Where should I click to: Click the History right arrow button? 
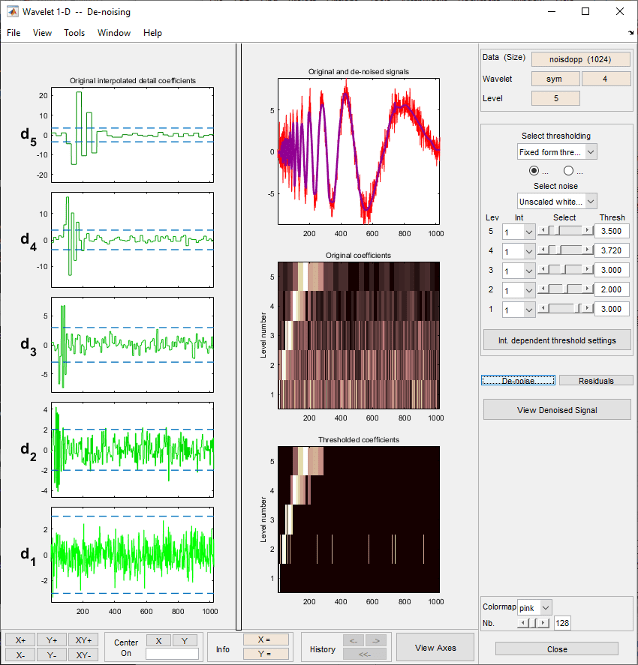coord(377,640)
